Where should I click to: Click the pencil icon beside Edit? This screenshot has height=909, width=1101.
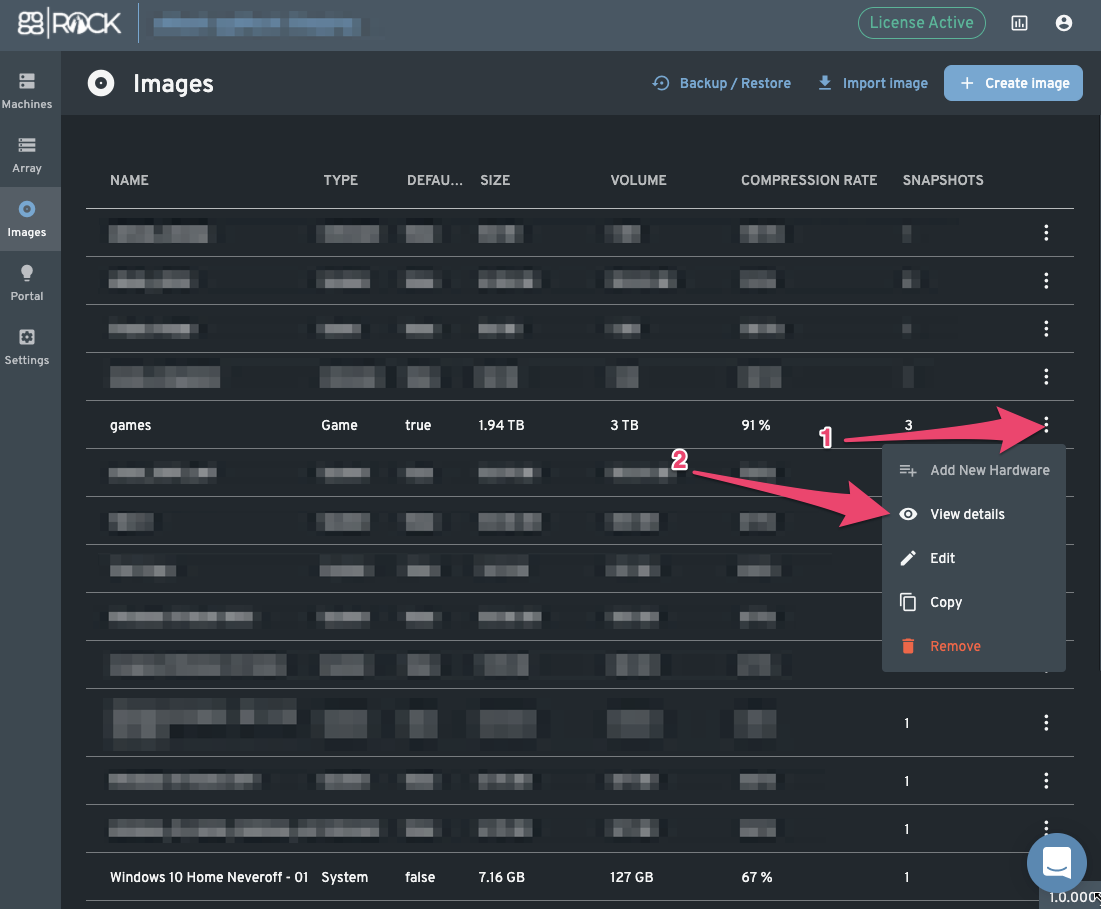tap(908, 558)
